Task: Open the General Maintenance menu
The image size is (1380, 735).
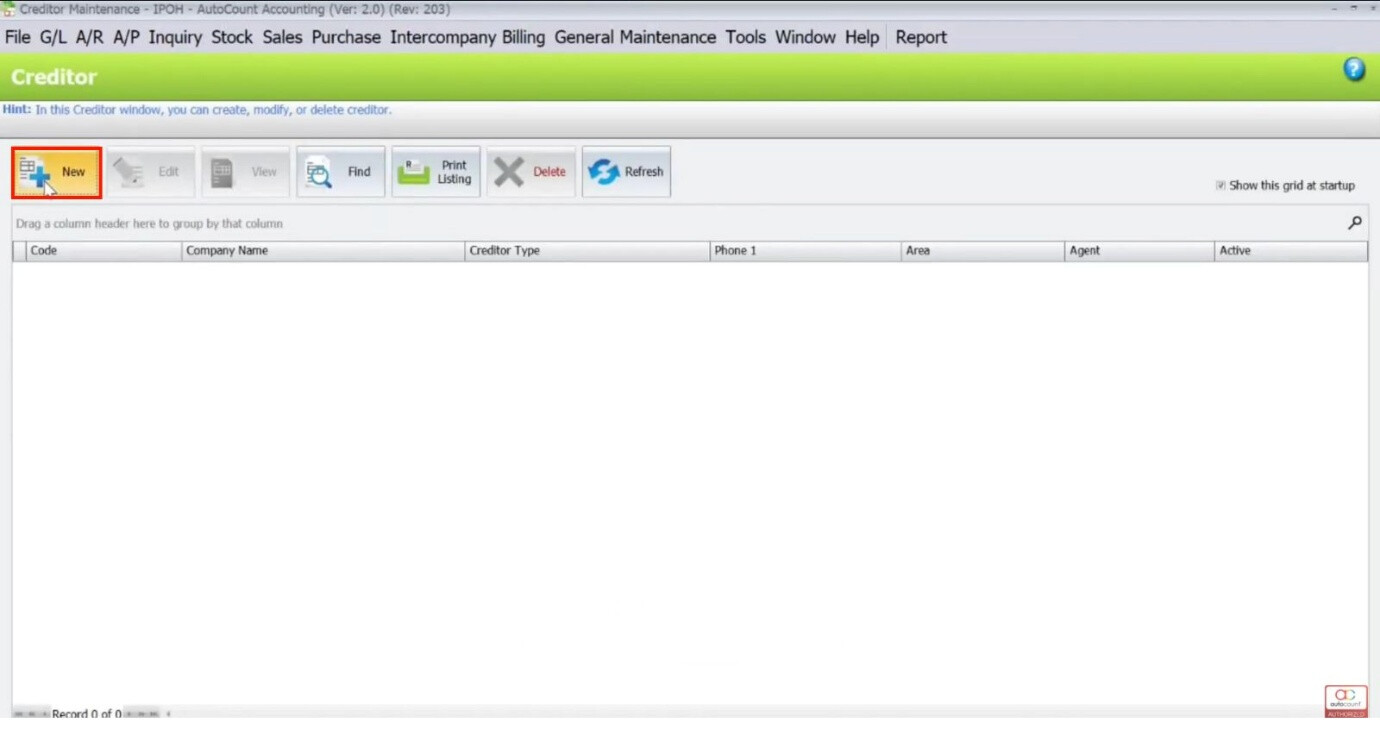Action: coord(637,37)
